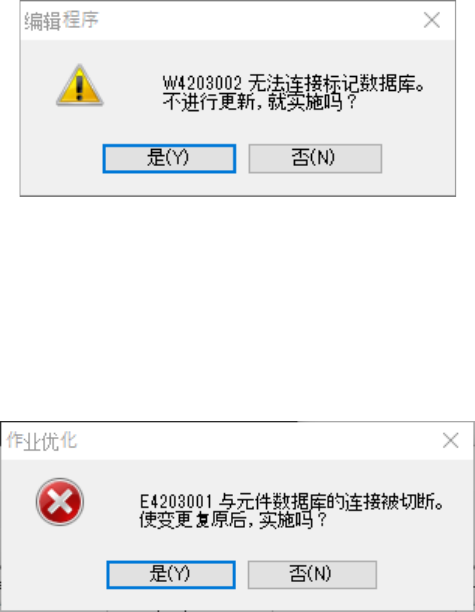Screen dimensions: 475x612
Task: Select the E4203001 error code text
Action: [x=176, y=502]
